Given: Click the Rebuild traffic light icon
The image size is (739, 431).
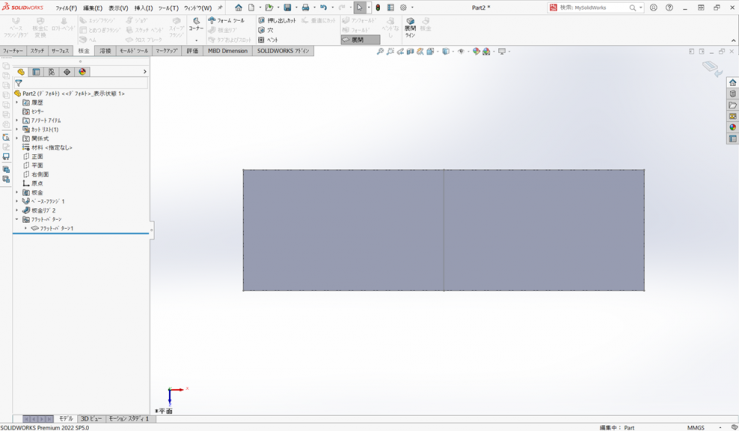Looking at the screenshot, I should [x=378, y=8].
